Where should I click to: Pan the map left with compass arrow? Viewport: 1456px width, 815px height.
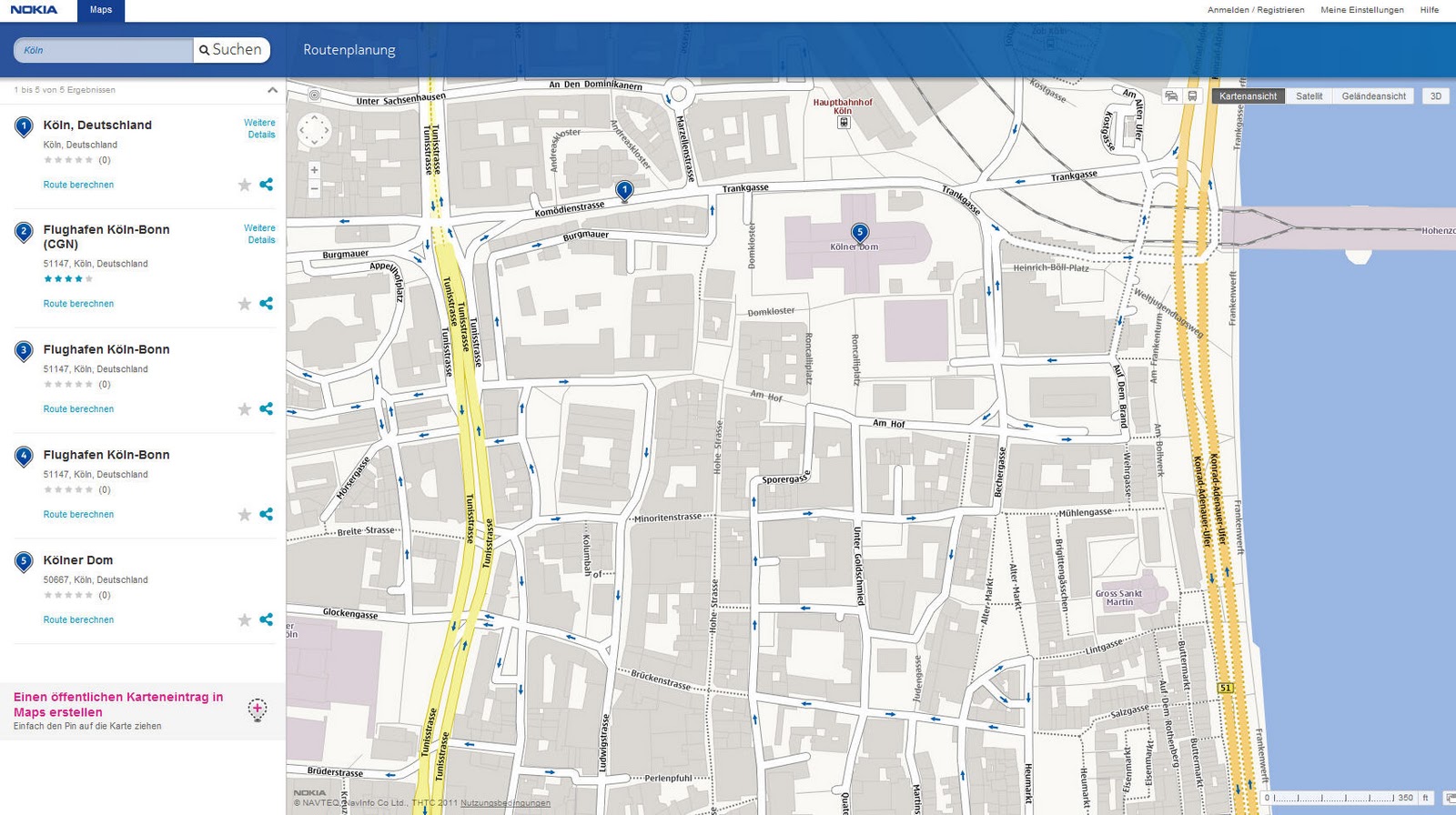(x=302, y=130)
